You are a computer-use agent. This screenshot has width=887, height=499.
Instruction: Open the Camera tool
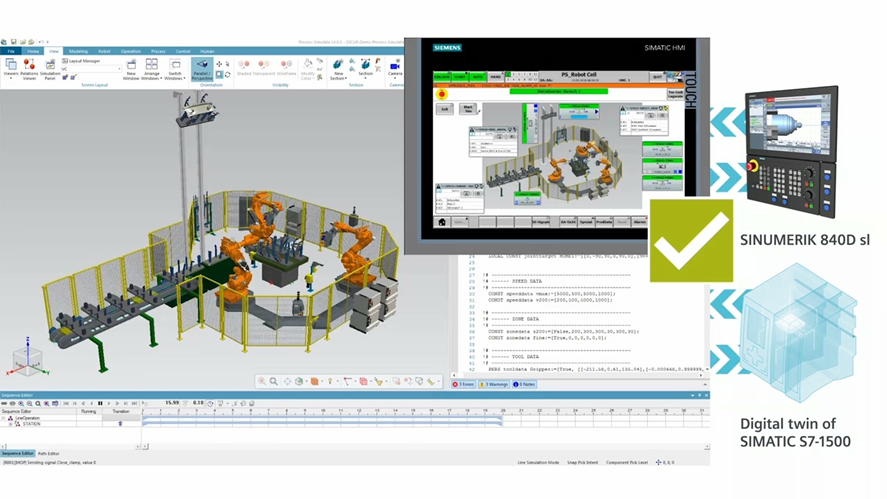(395, 68)
